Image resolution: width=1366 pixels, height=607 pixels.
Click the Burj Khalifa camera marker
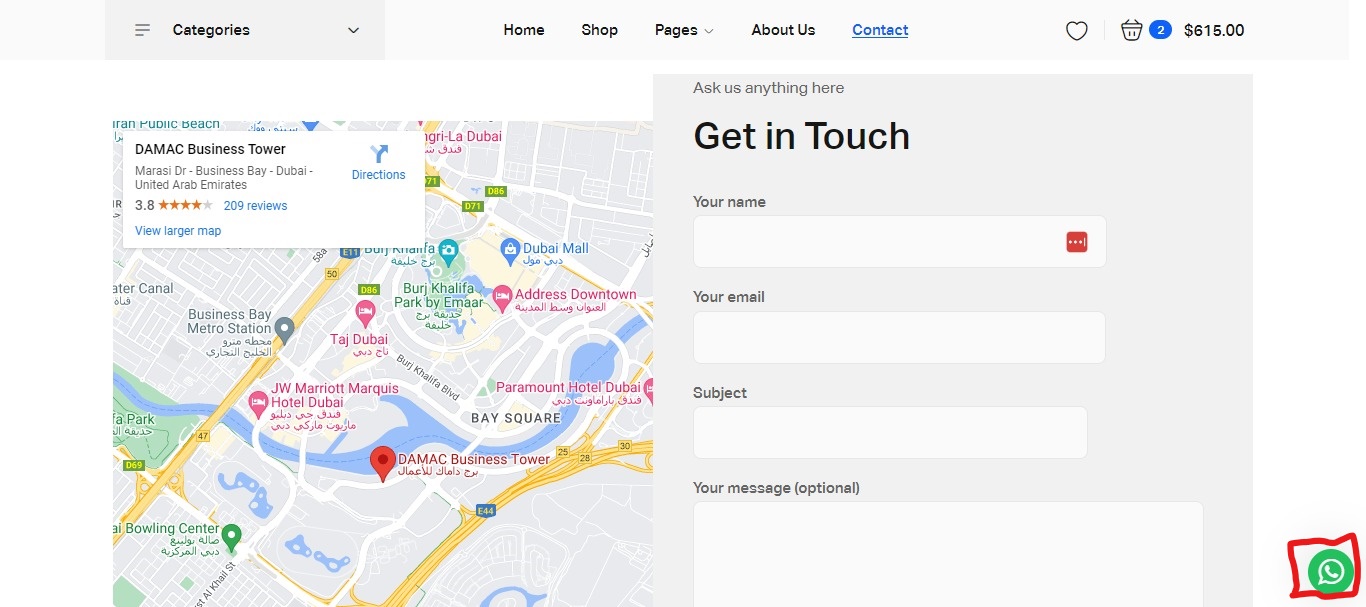point(448,249)
